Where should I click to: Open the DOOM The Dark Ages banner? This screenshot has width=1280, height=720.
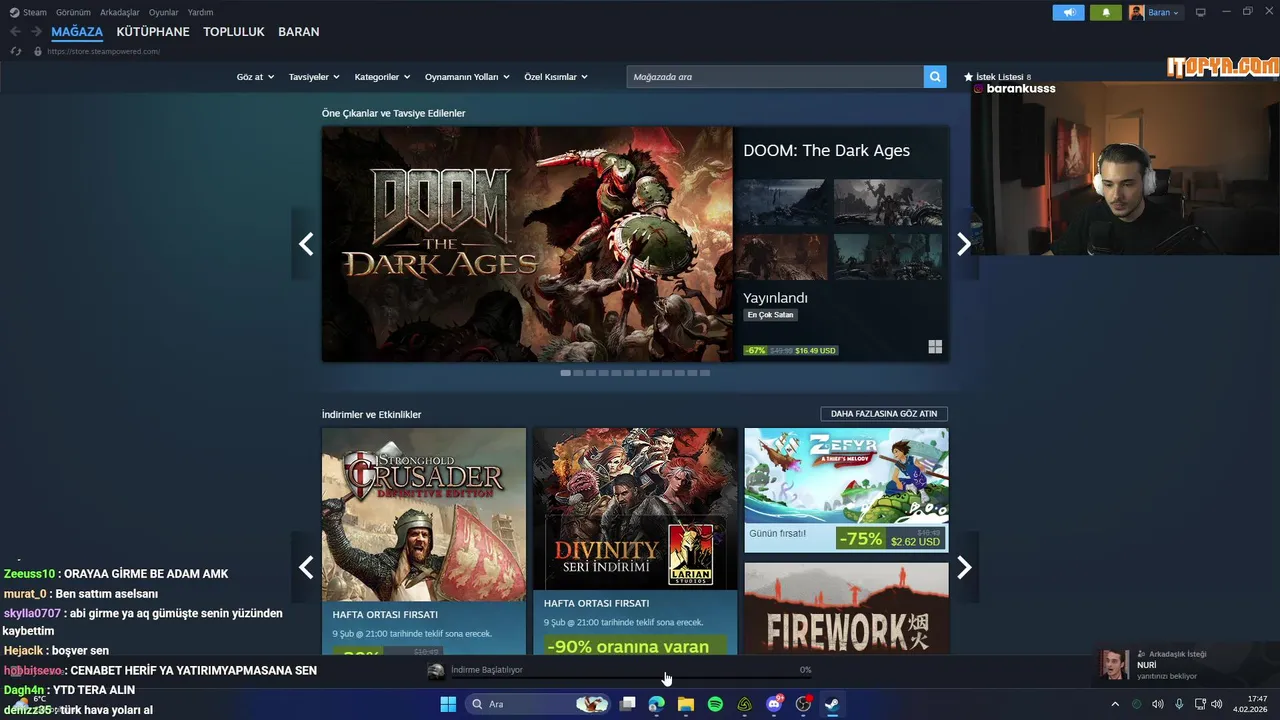click(x=527, y=244)
